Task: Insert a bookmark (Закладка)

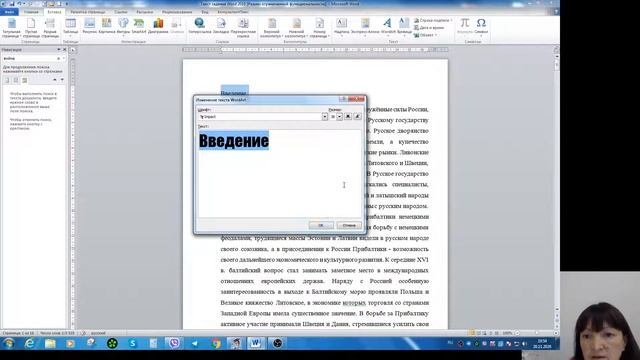Action: [221, 26]
